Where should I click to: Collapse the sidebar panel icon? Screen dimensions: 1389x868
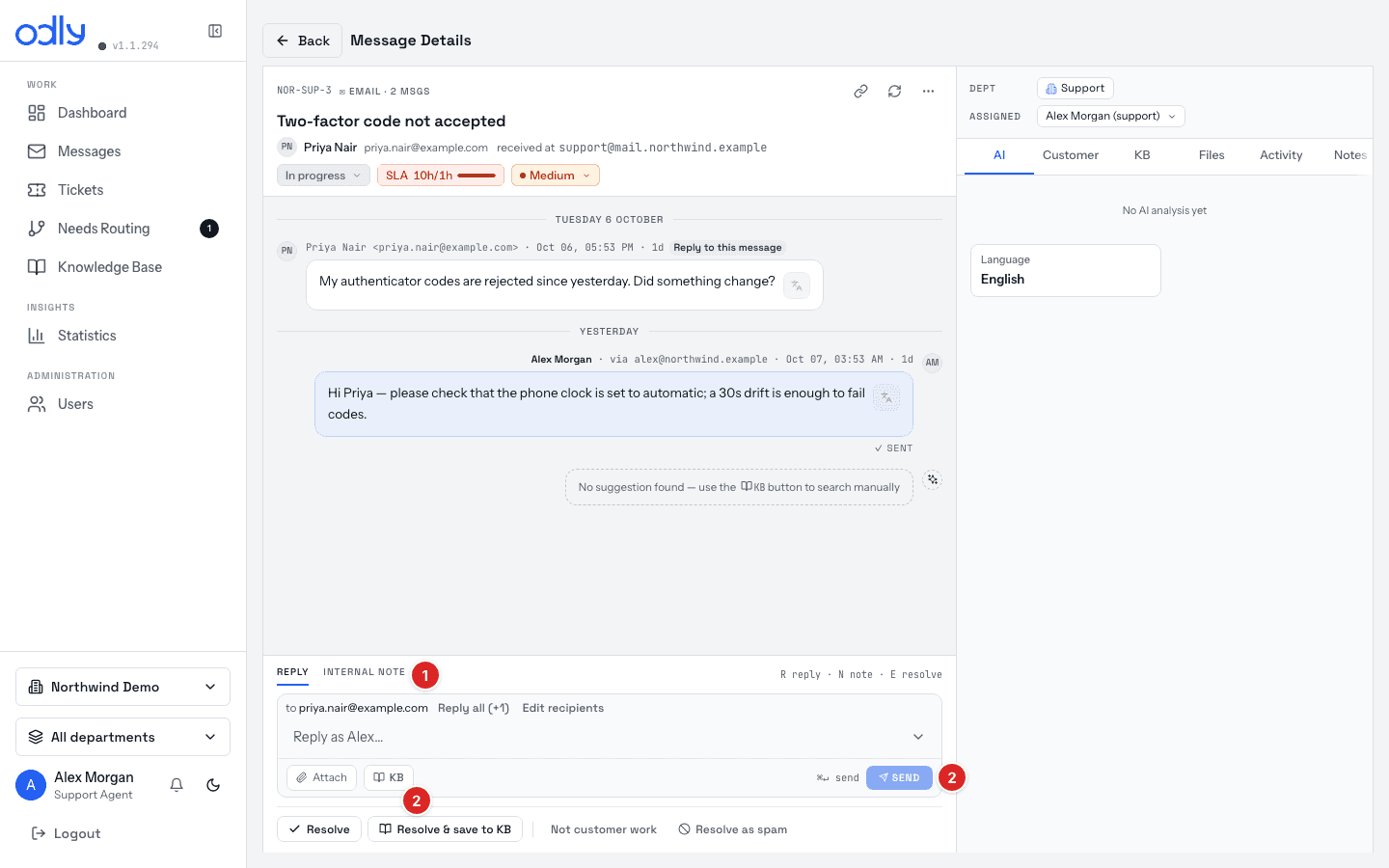(x=215, y=31)
